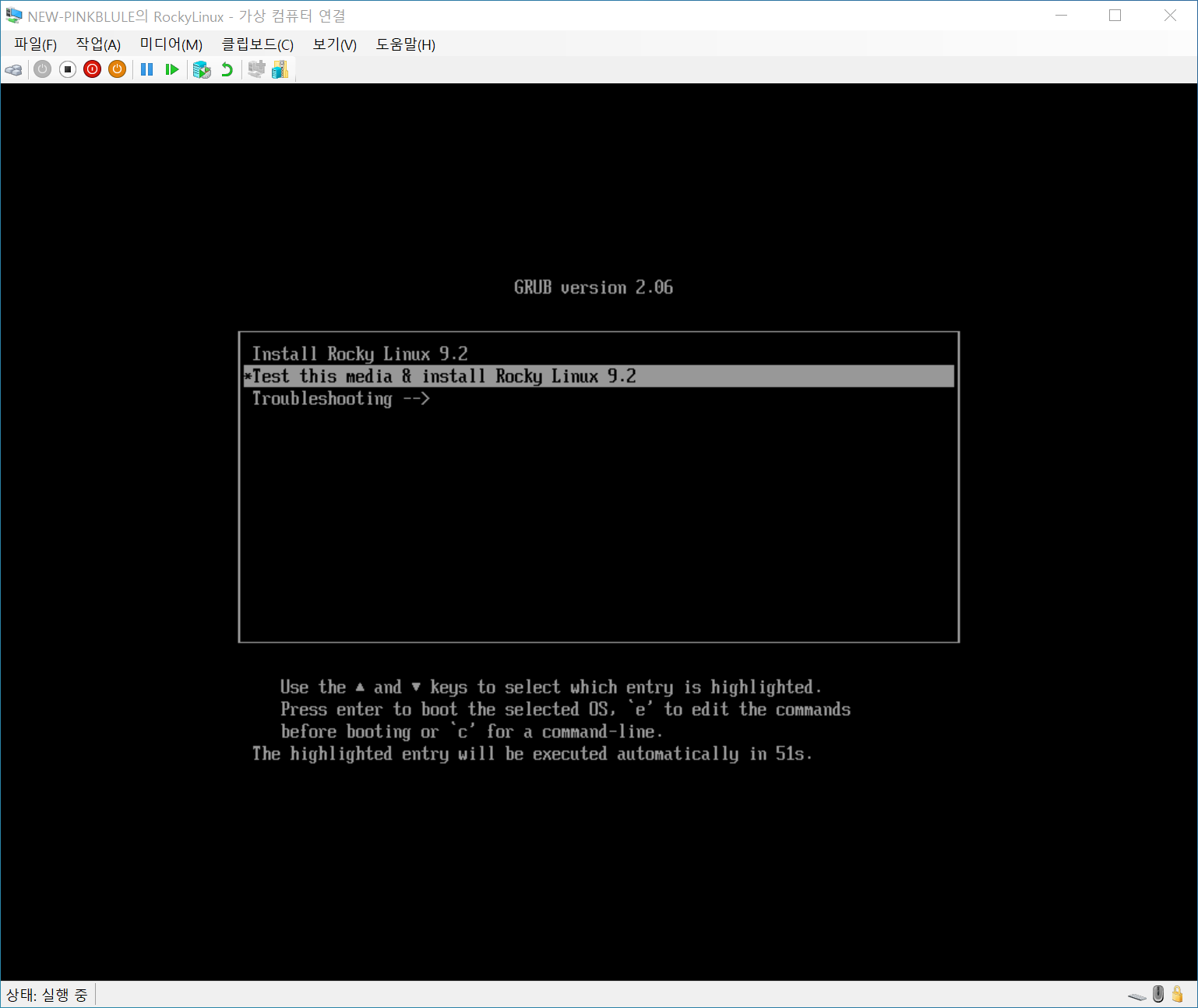Screen dimensions: 1198x1008
Task: Click the VM connection title bar icon
Action: 14,16
